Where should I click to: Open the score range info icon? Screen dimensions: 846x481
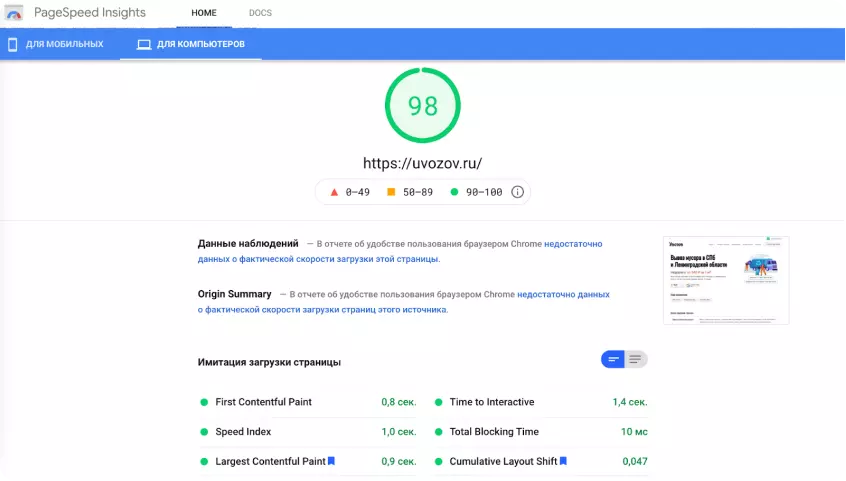pos(517,192)
